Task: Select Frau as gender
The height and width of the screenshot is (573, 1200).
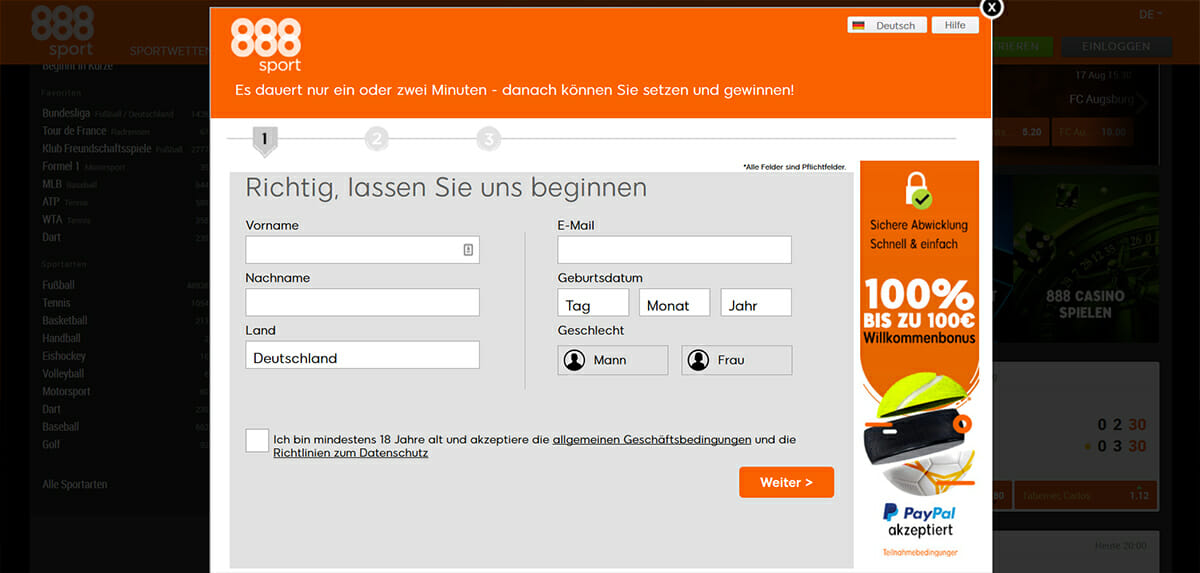Action: (x=736, y=360)
